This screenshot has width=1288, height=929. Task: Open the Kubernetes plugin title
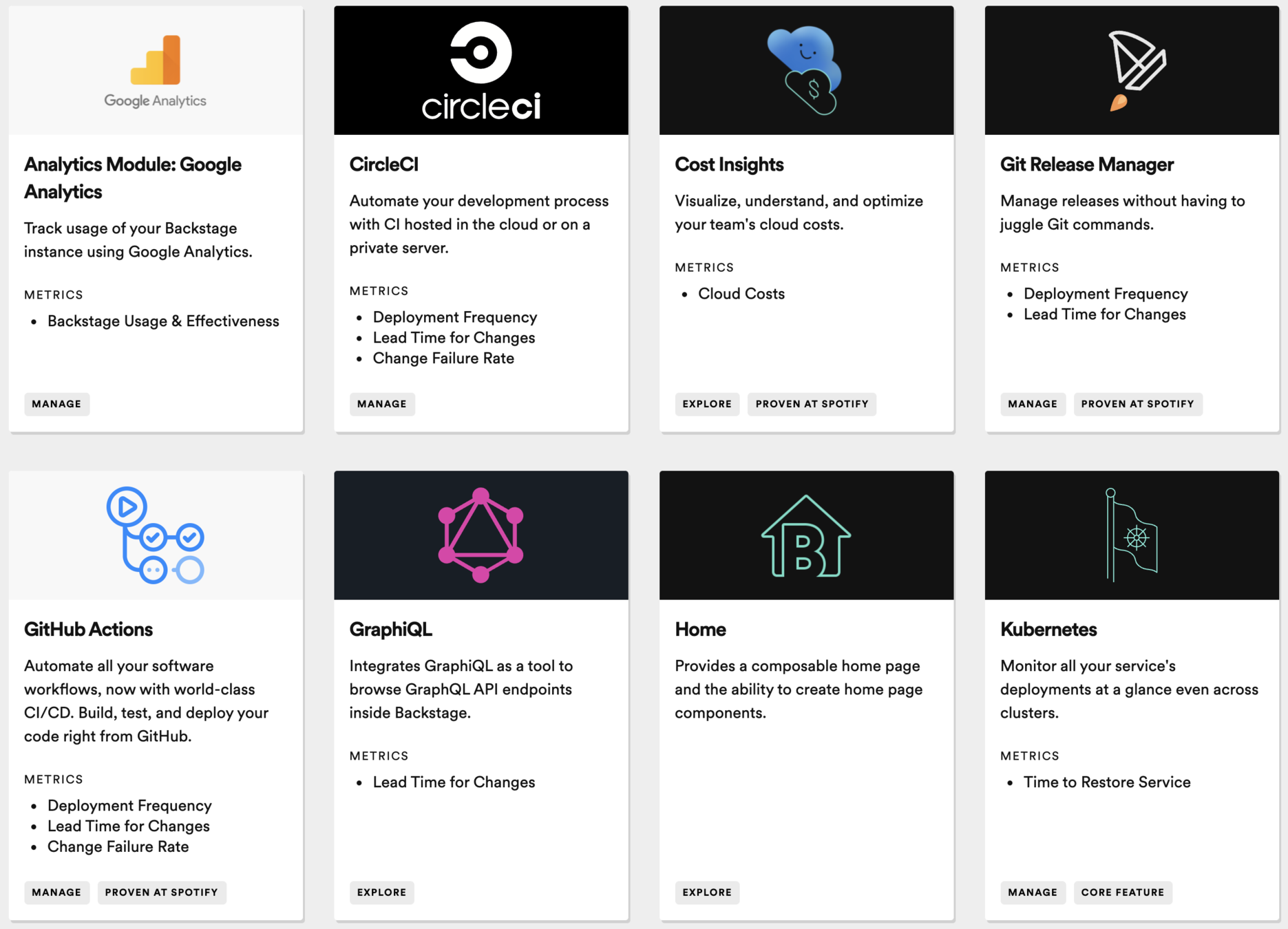(x=1048, y=630)
